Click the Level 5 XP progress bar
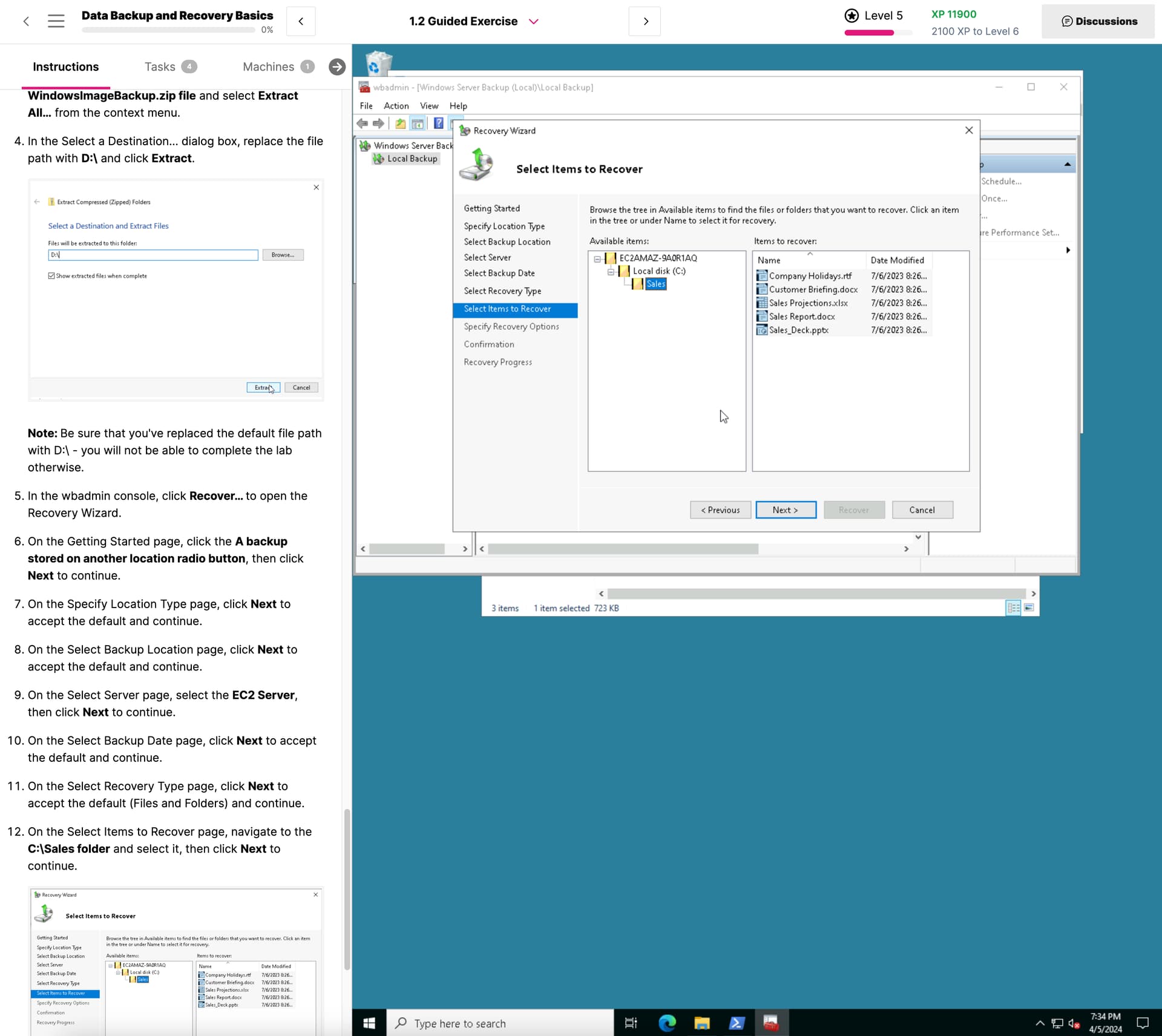 (x=878, y=33)
